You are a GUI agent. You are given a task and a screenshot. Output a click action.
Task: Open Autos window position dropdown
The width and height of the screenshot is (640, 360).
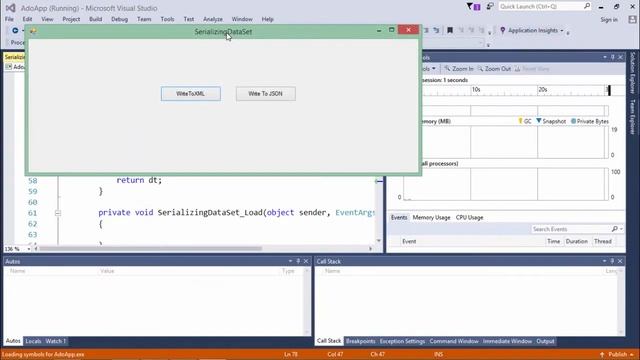coord(290,261)
